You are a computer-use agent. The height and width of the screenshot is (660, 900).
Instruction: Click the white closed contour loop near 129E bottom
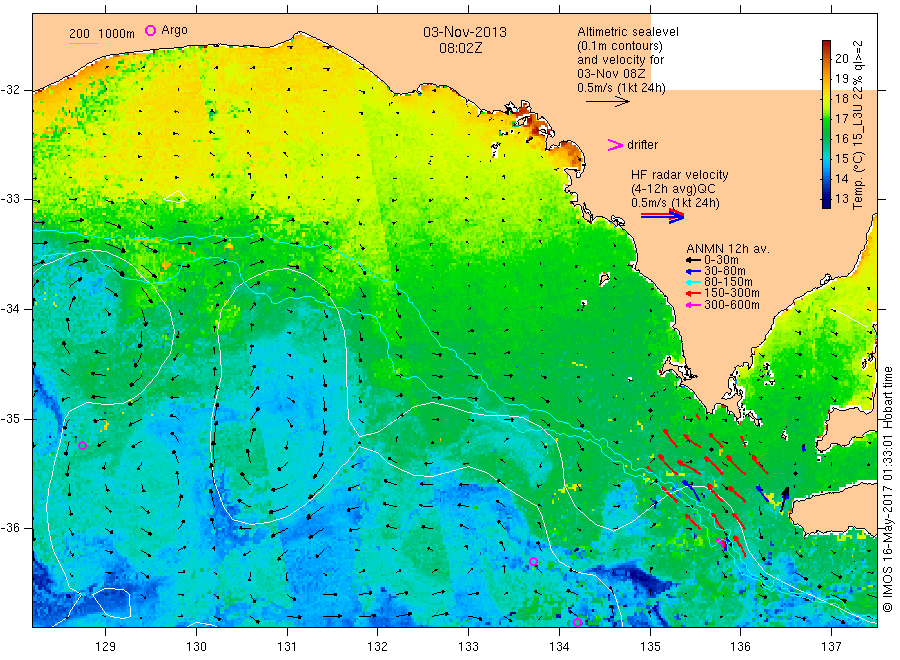click(x=112, y=603)
